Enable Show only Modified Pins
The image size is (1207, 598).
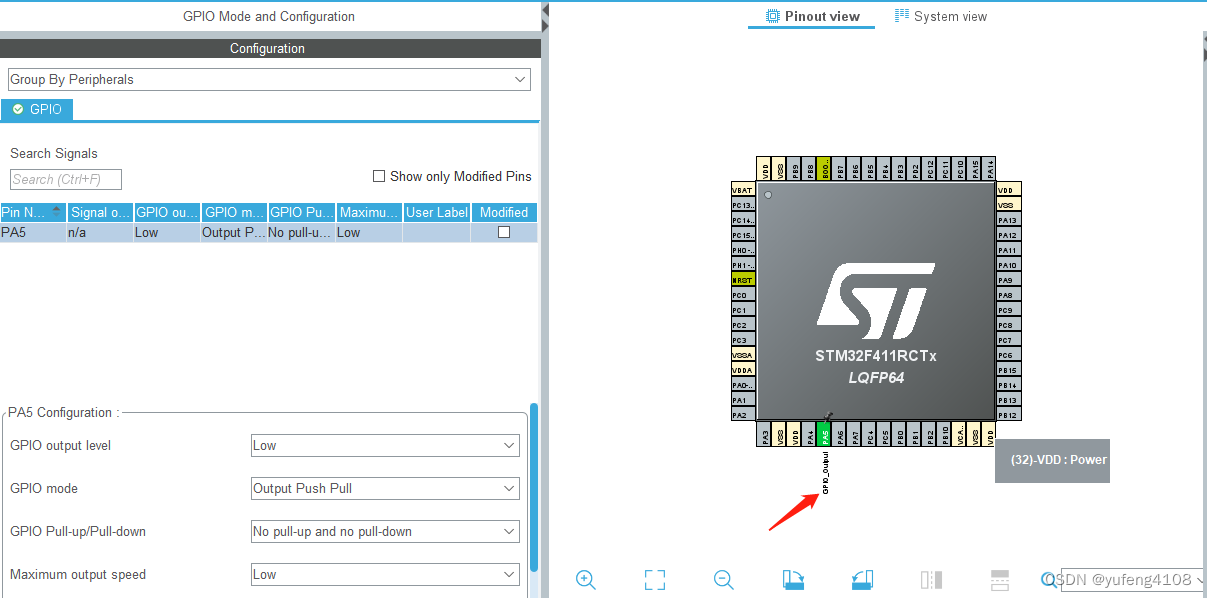coord(379,176)
